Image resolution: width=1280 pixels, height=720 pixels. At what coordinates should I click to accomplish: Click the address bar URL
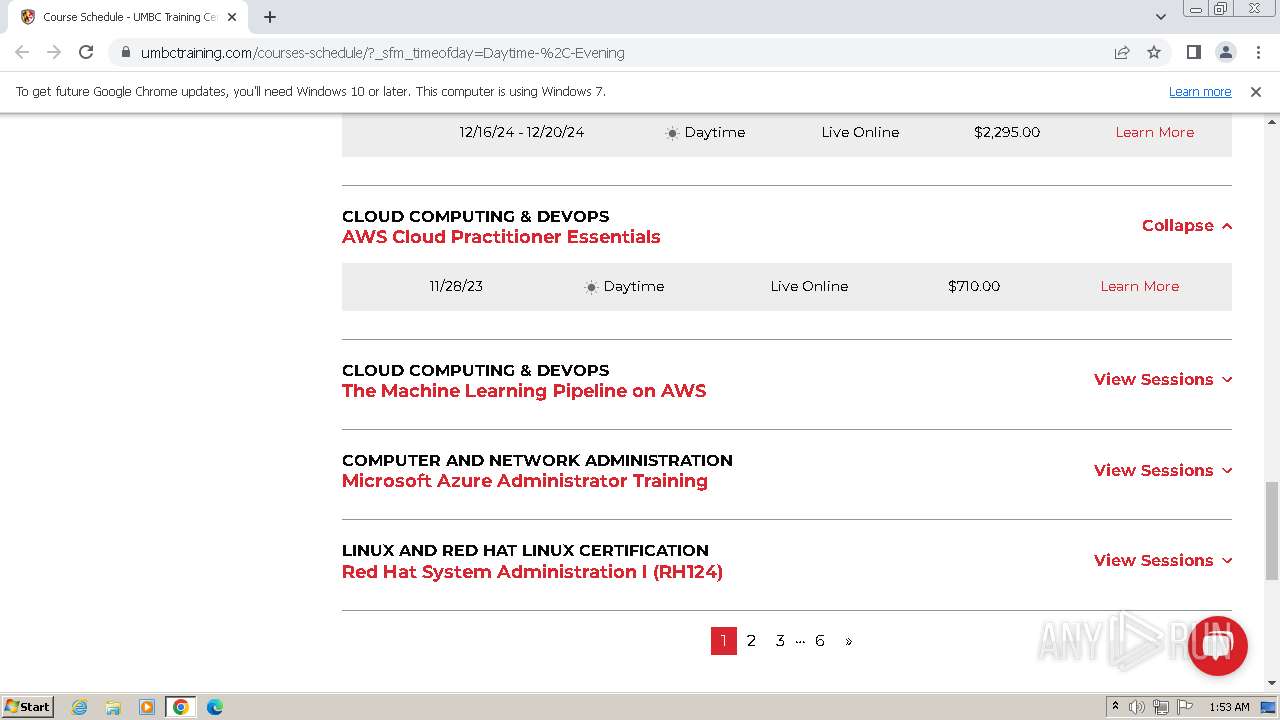pos(382,53)
